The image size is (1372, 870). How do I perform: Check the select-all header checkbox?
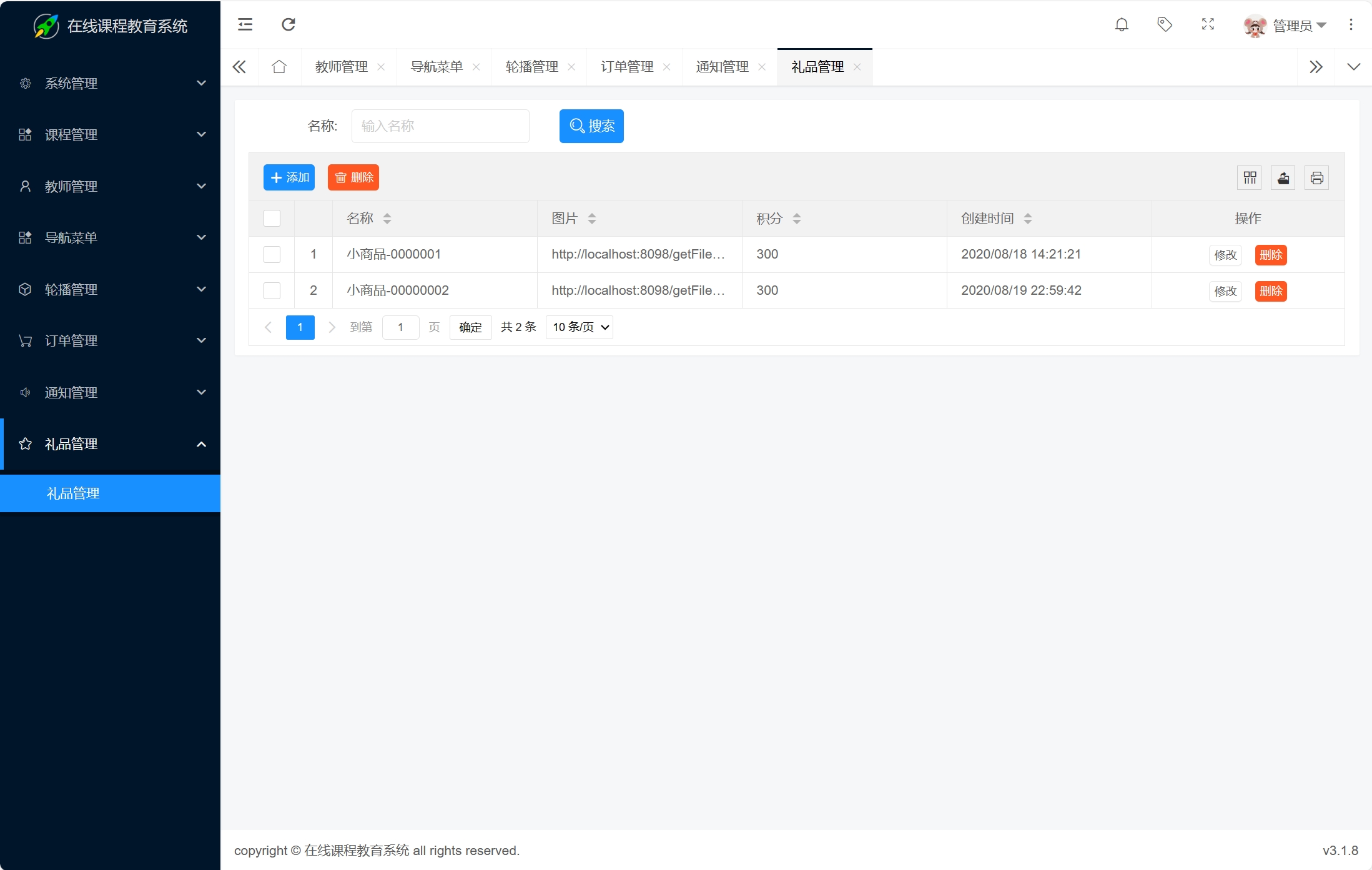pyautogui.click(x=272, y=219)
